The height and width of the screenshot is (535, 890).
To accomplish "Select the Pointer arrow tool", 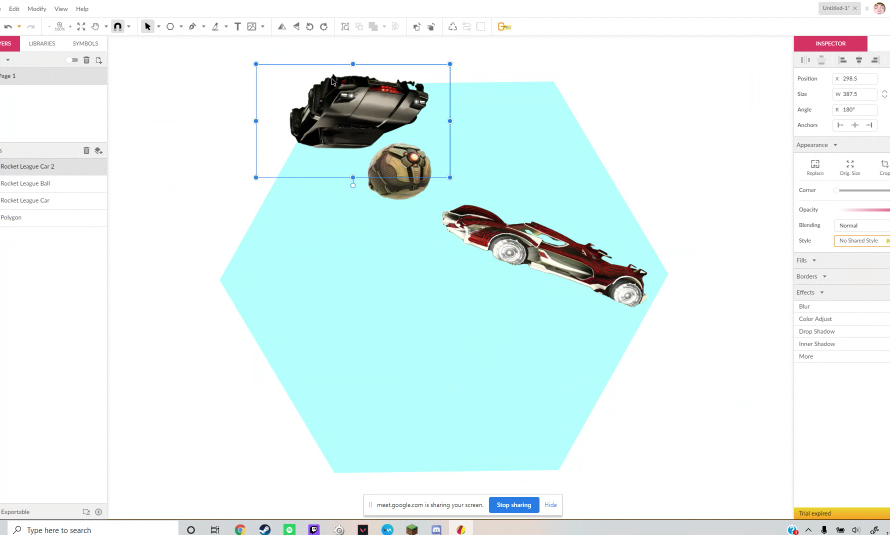I will (x=148, y=27).
